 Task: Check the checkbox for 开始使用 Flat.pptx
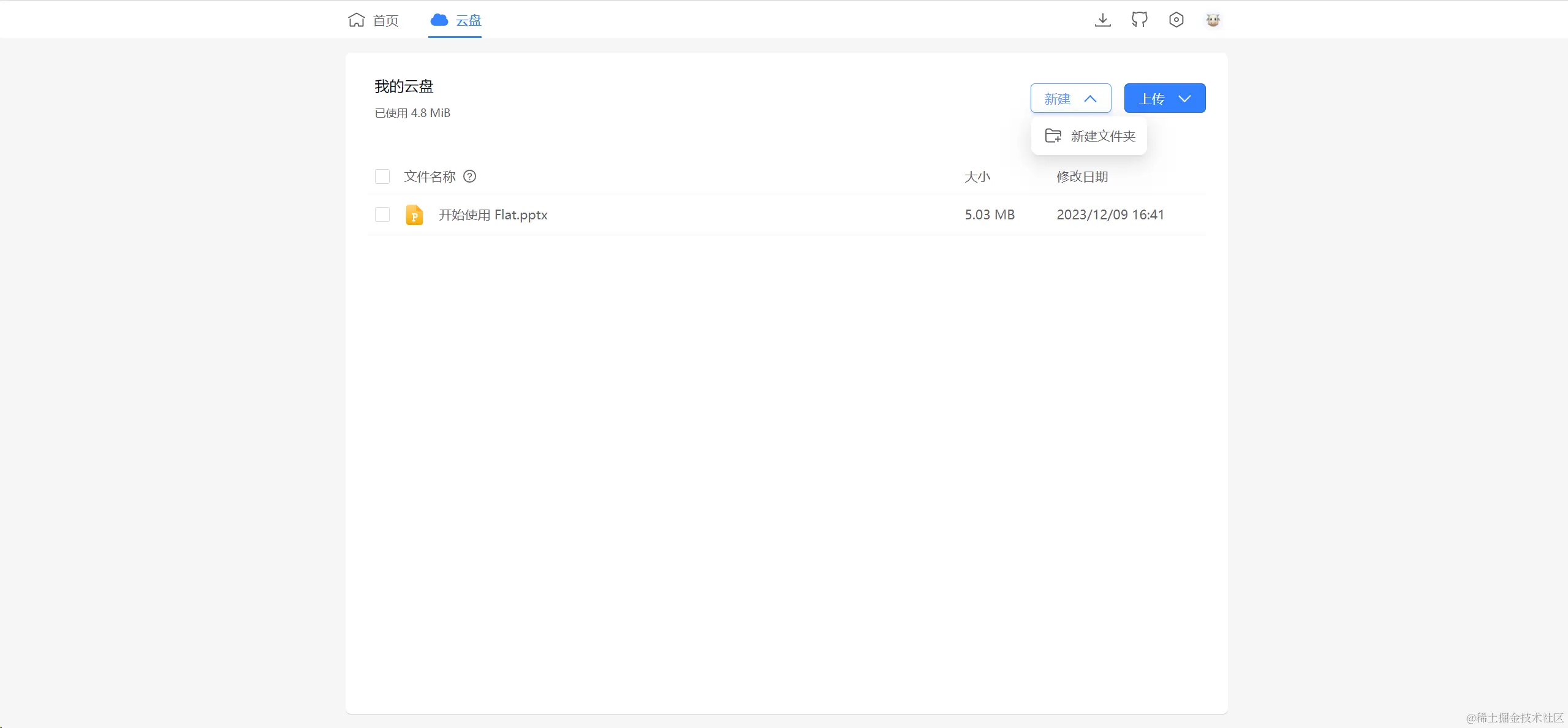coord(381,214)
